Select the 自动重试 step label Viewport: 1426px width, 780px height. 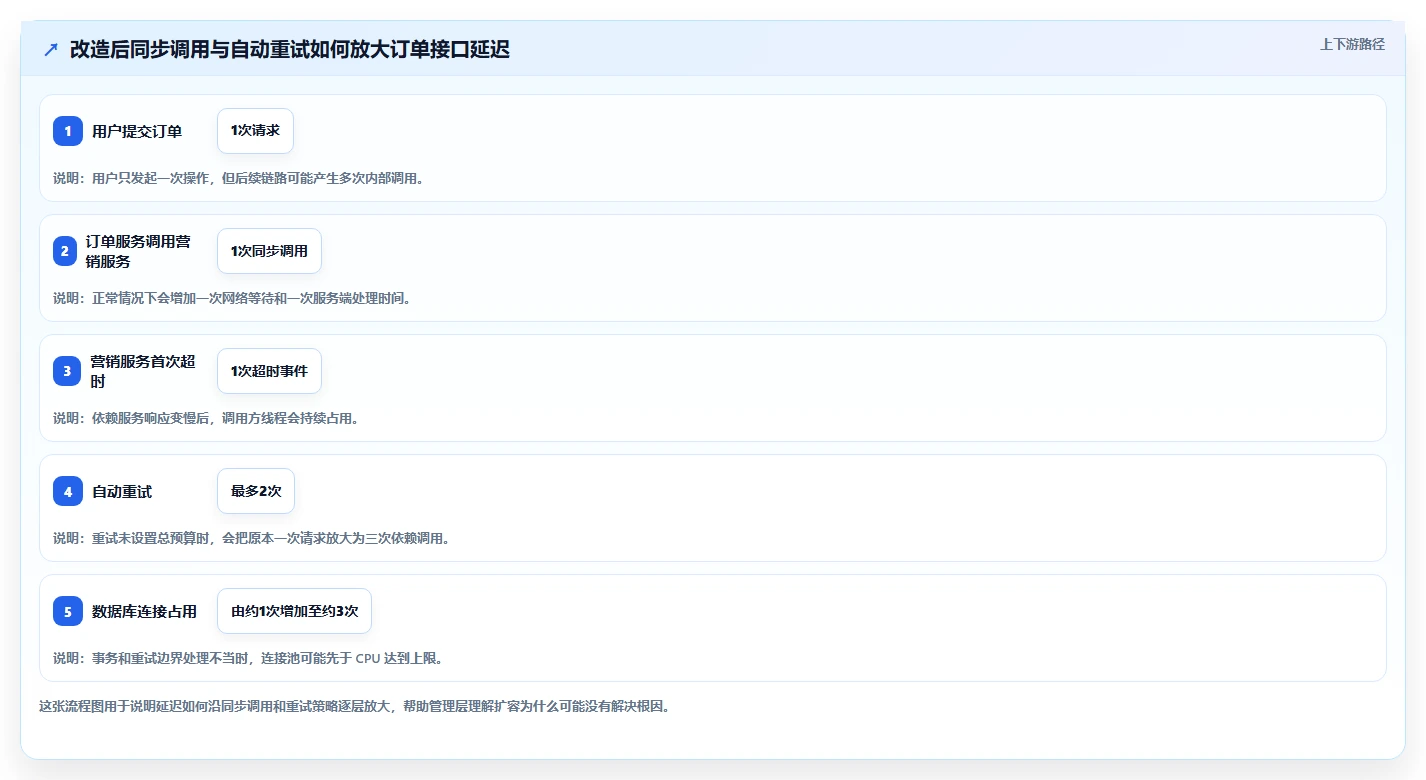point(122,491)
